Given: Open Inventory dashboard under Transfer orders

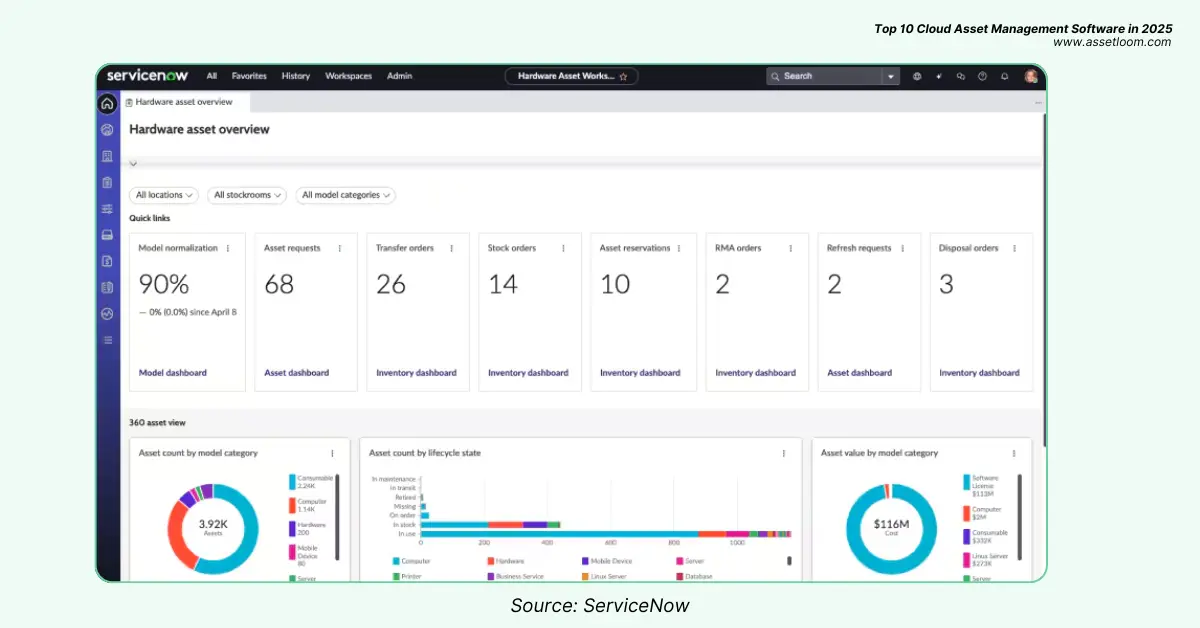Looking at the screenshot, I should click(417, 371).
